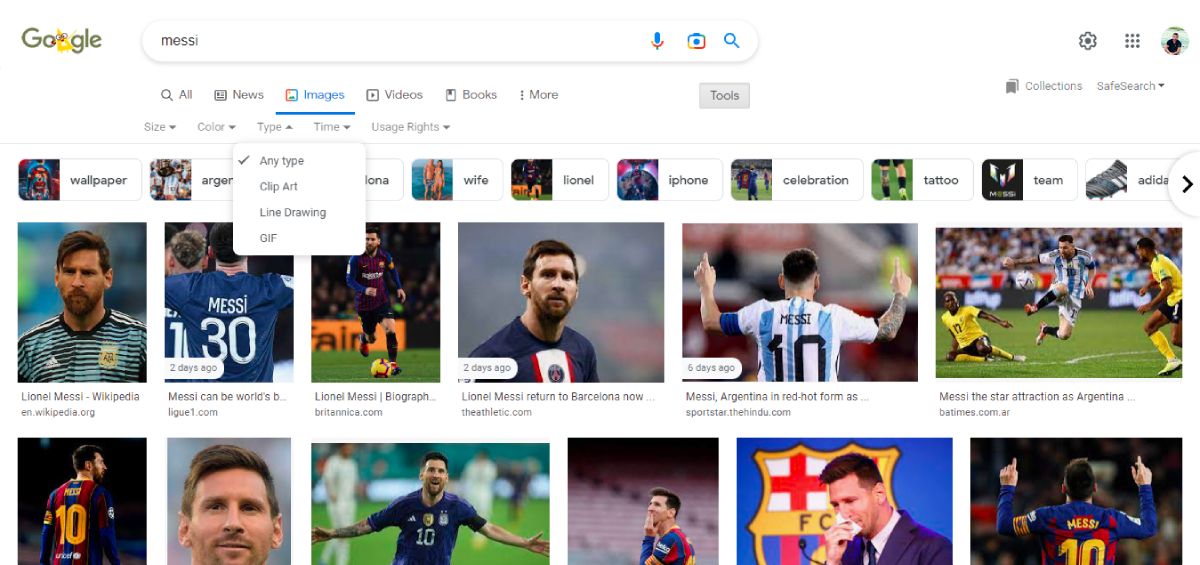This screenshot has height=565, width=1200.
Task: Open the Time filter dropdown
Action: pyautogui.click(x=332, y=127)
